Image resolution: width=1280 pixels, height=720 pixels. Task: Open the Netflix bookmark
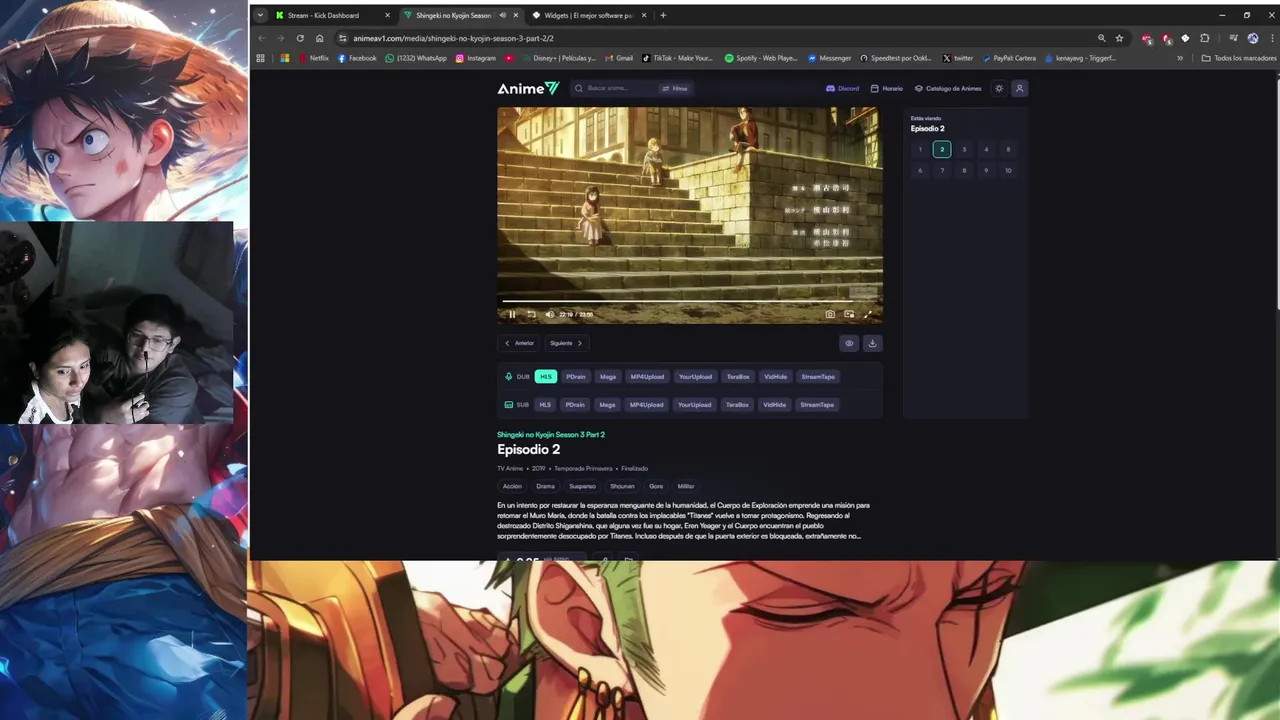[x=314, y=58]
